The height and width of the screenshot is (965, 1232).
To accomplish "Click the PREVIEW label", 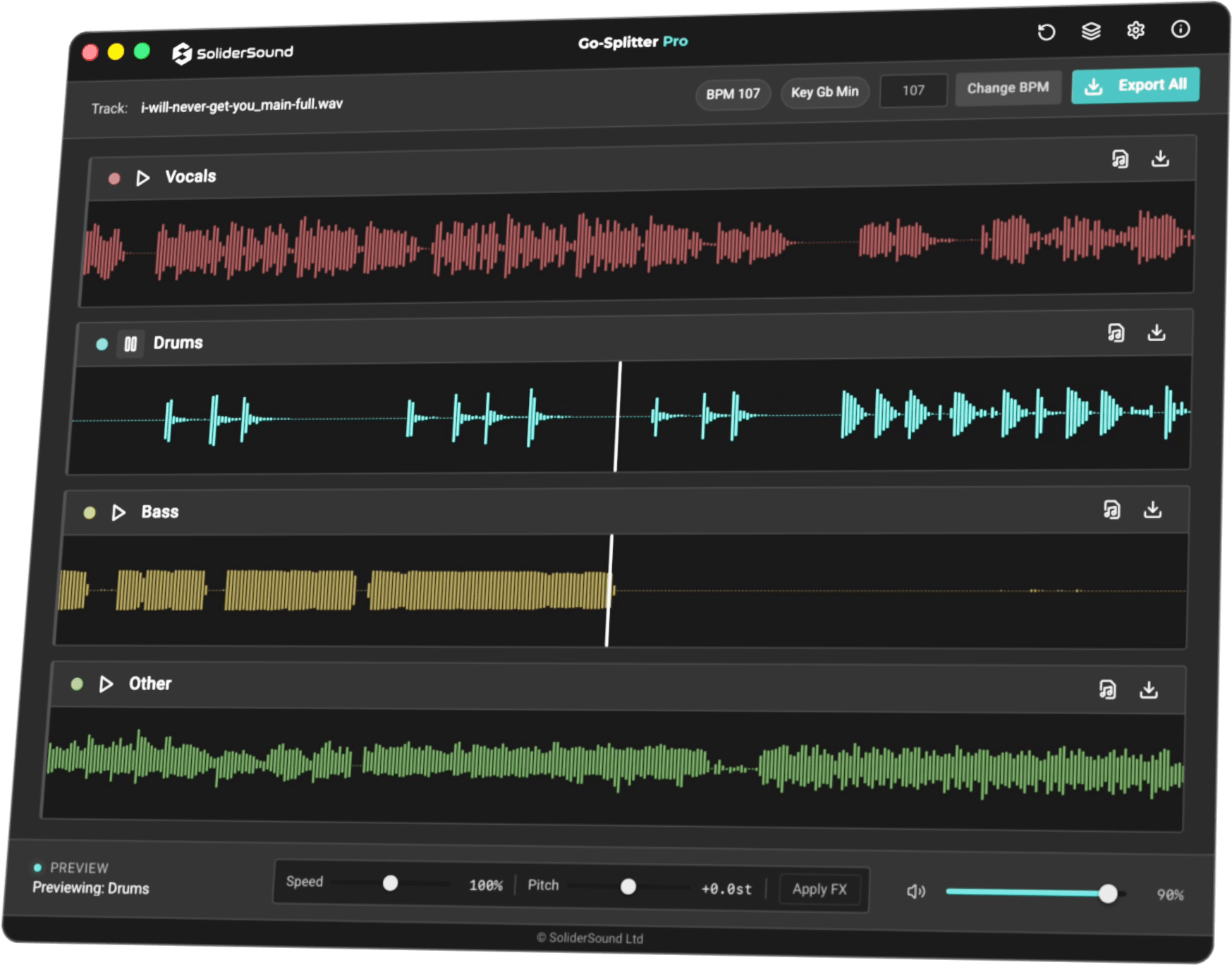I will coord(79,868).
